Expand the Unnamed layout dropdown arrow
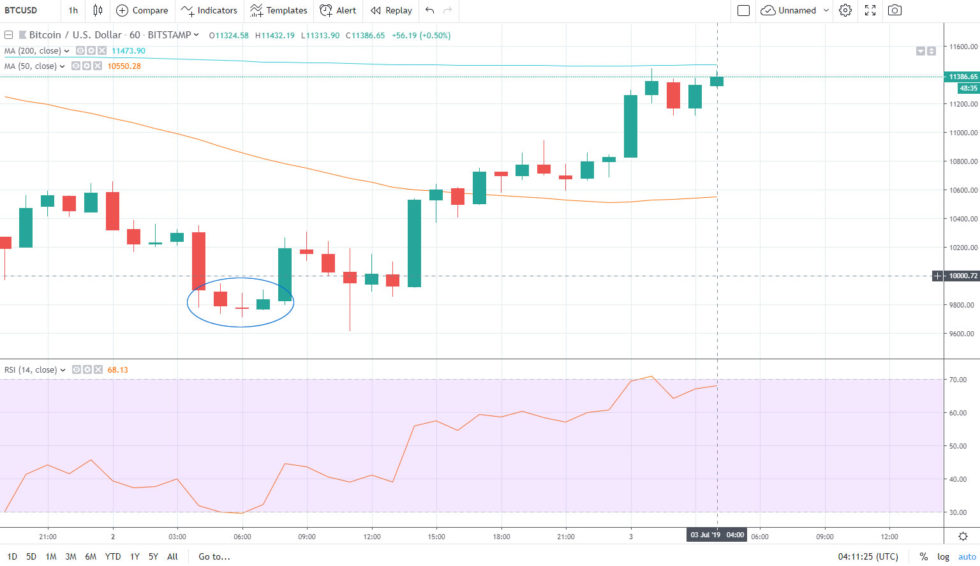Screen dimensions: 980x566 click(826, 11)
